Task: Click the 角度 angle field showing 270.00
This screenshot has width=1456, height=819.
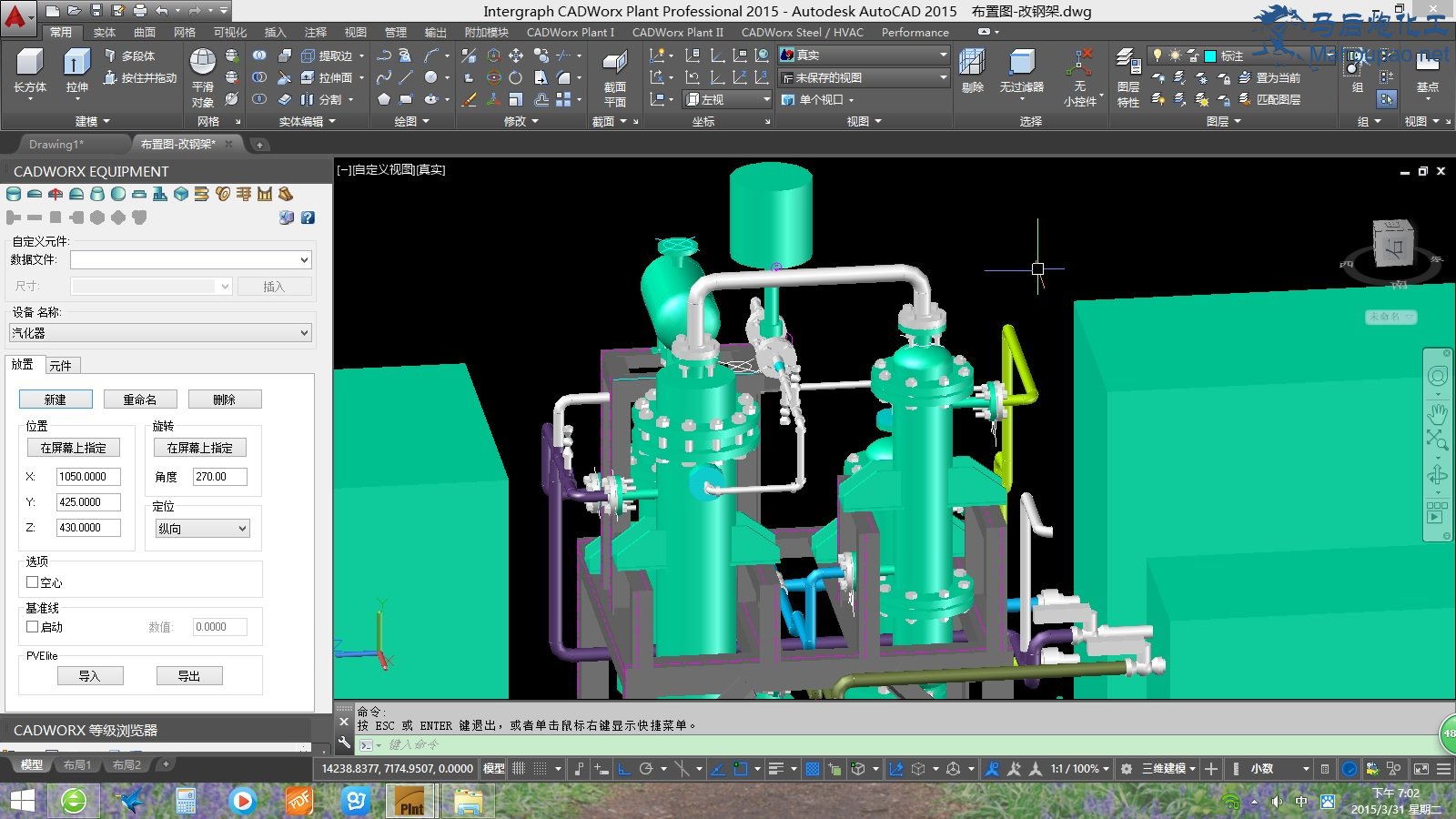Action: (219, 477)
